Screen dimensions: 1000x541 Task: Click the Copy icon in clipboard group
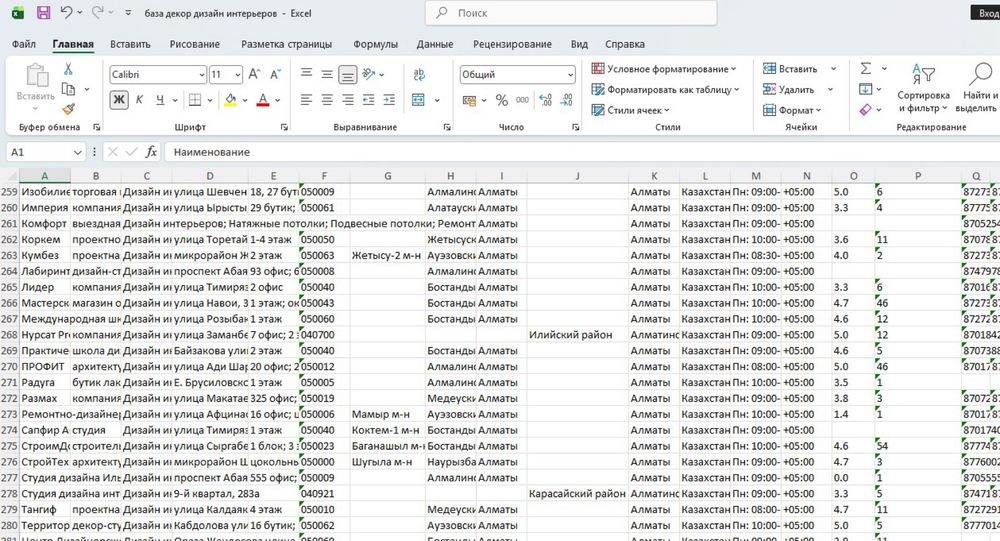tap(68, 89)
